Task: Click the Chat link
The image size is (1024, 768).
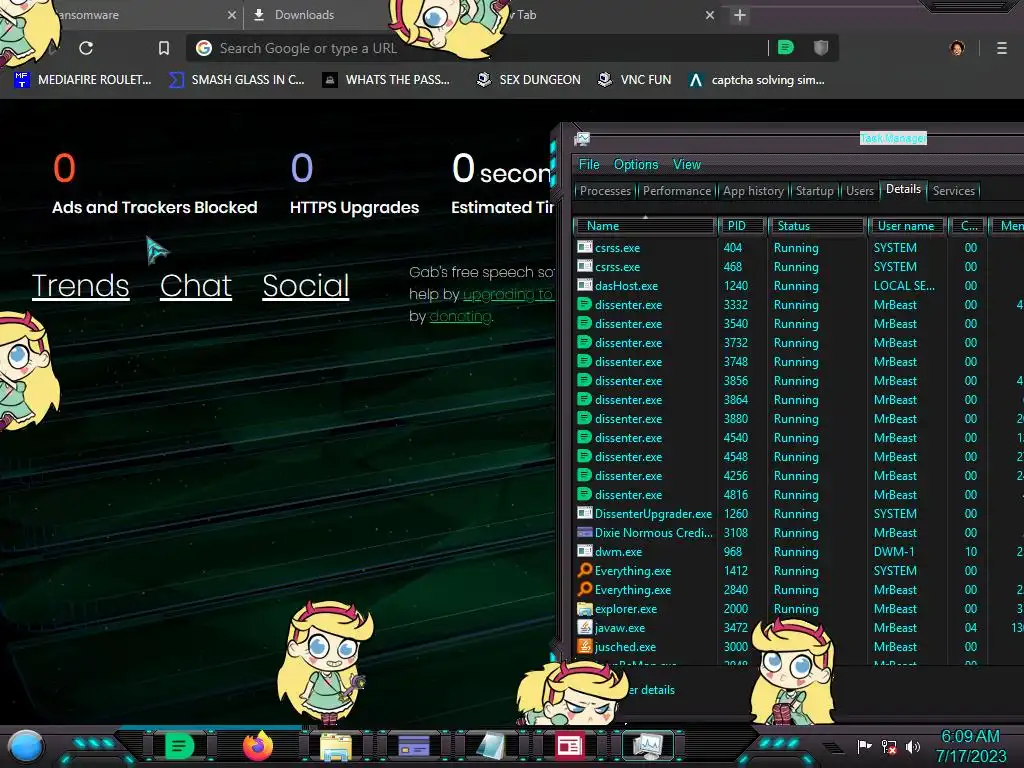Action: pyautogui.click(x=196, y=286)
